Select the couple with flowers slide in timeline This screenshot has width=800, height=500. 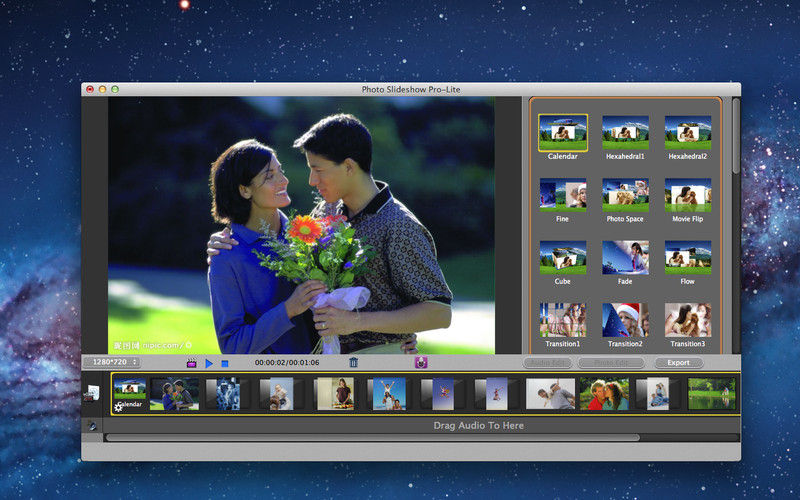pyautogui.click(x=174, y=393)
